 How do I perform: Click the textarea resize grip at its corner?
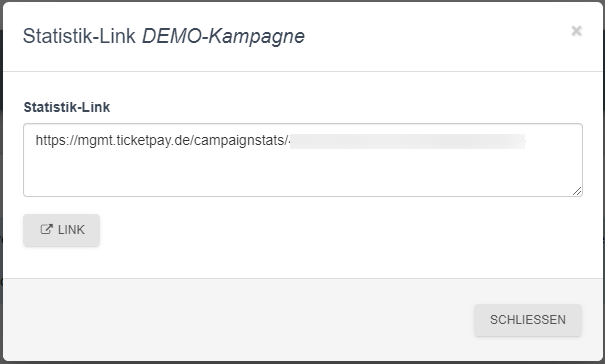coord(577,191)
